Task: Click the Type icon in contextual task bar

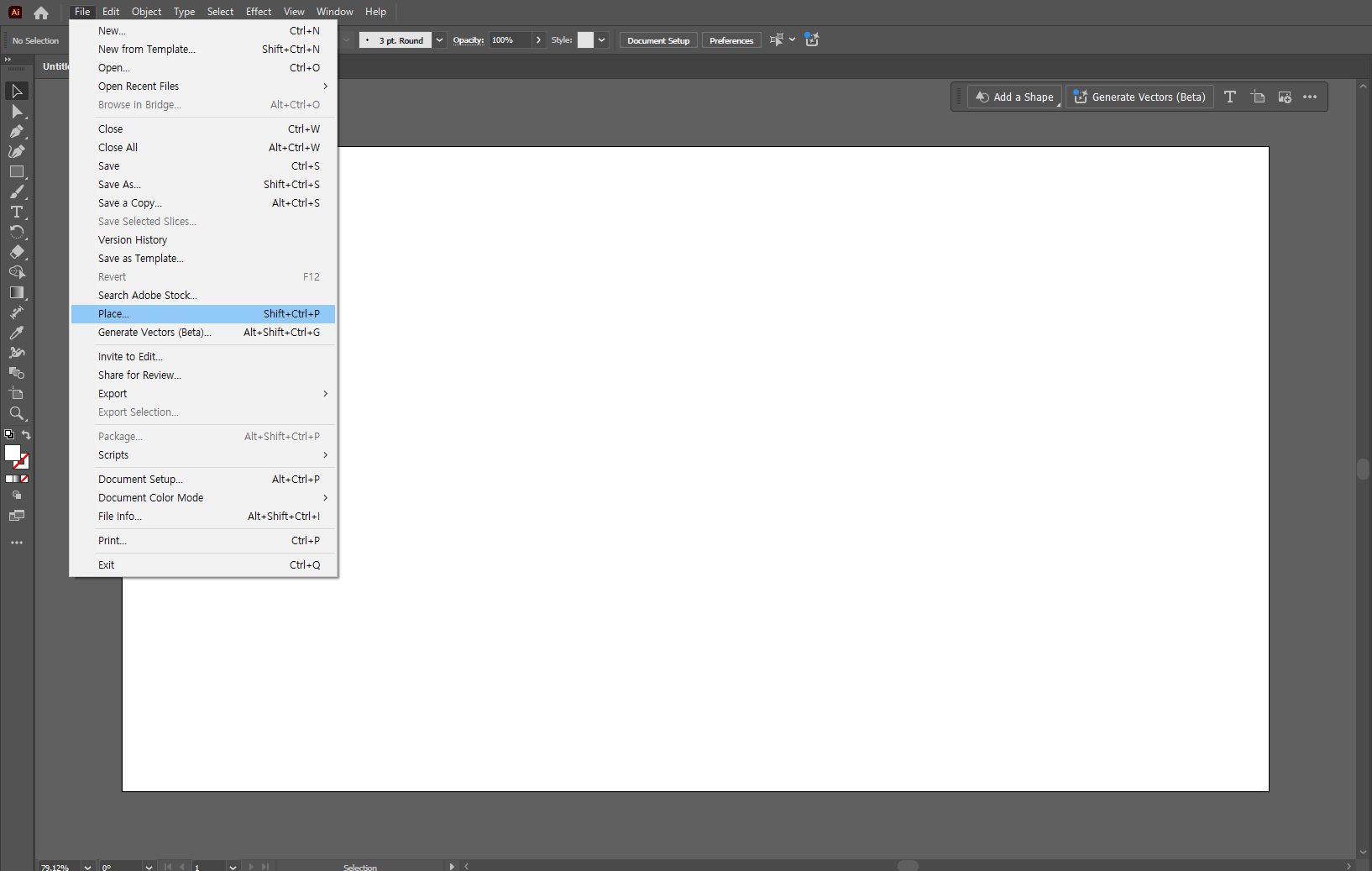Action: point(1230,97)
